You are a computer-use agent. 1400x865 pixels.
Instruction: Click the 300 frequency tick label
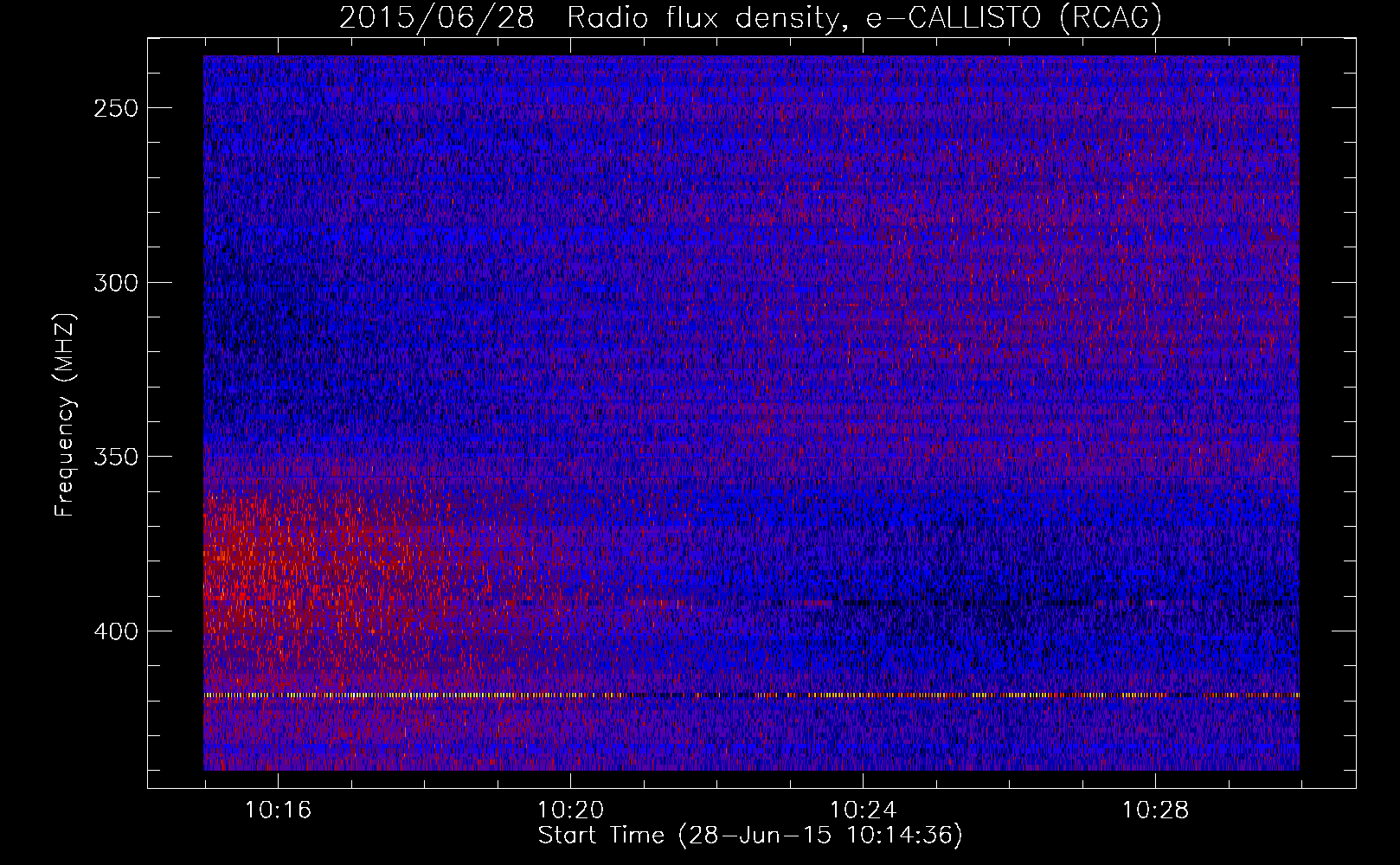[116, 283]
